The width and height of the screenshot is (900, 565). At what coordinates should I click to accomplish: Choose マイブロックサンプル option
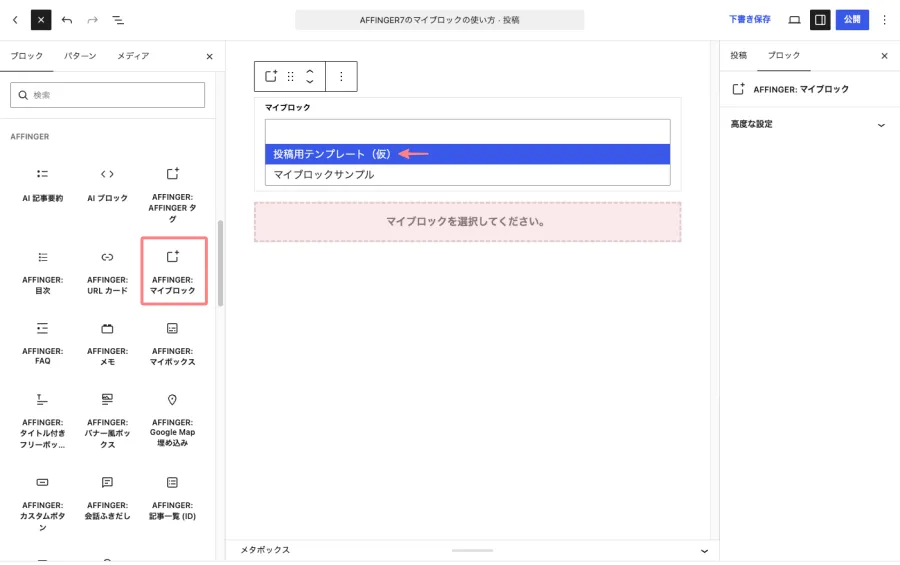[x=468, y=175]
